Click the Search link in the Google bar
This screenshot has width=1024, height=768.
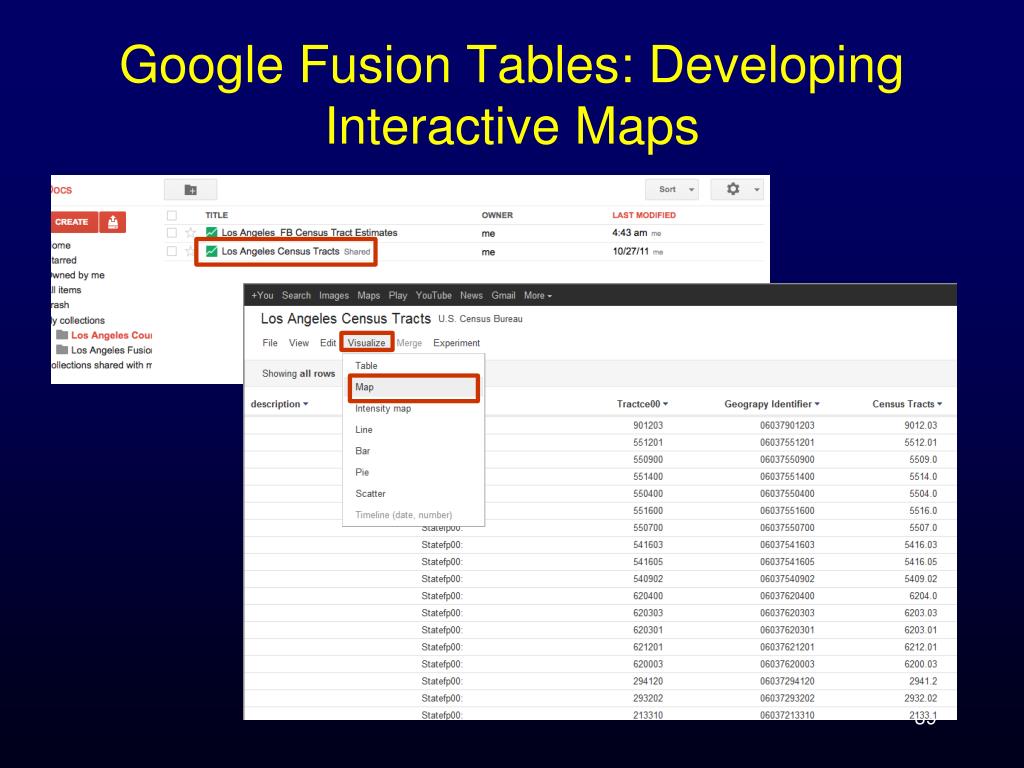(x=296, y=295)
